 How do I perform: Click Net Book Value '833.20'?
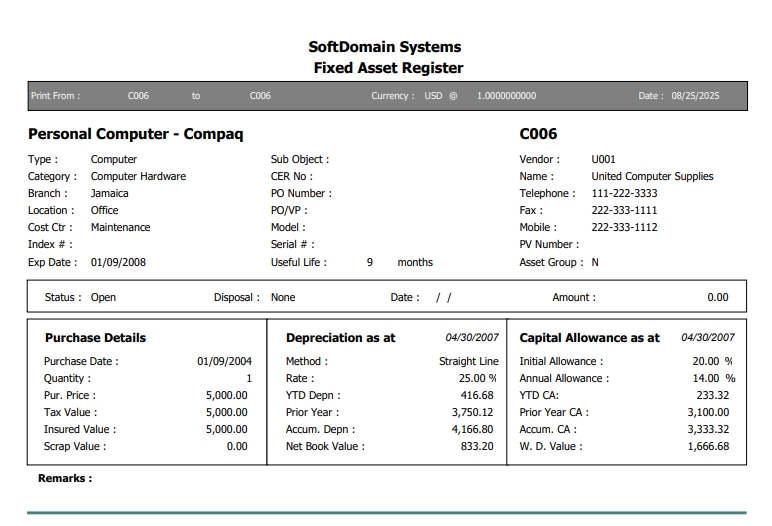pyautogui.click(x=477, y=446)
